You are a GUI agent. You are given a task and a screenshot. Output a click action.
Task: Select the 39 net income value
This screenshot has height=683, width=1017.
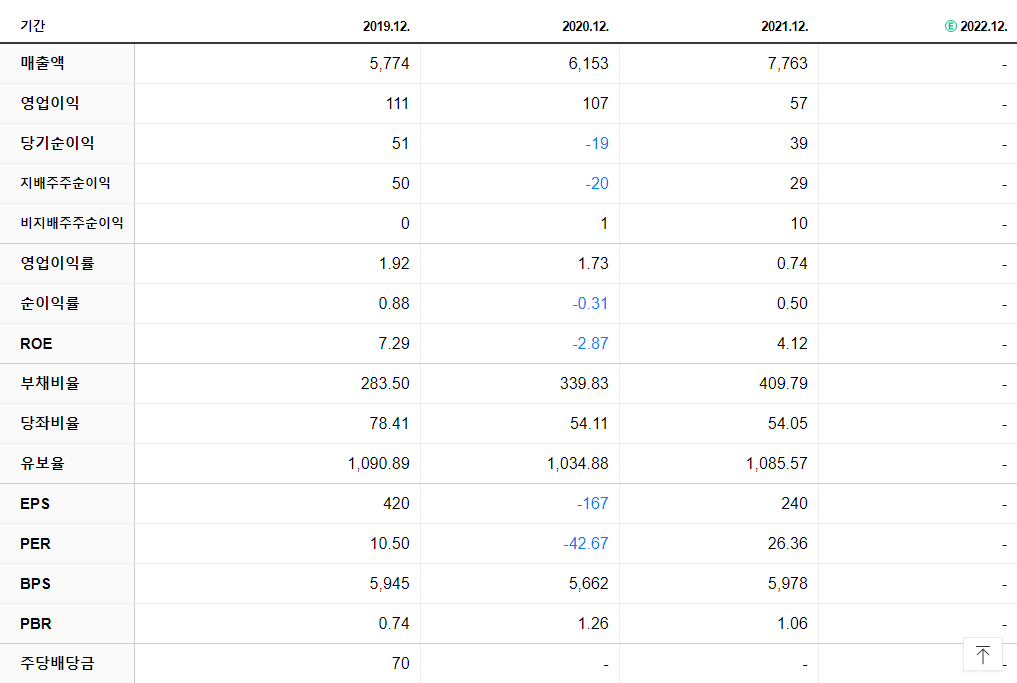click(x=798, y=143)
